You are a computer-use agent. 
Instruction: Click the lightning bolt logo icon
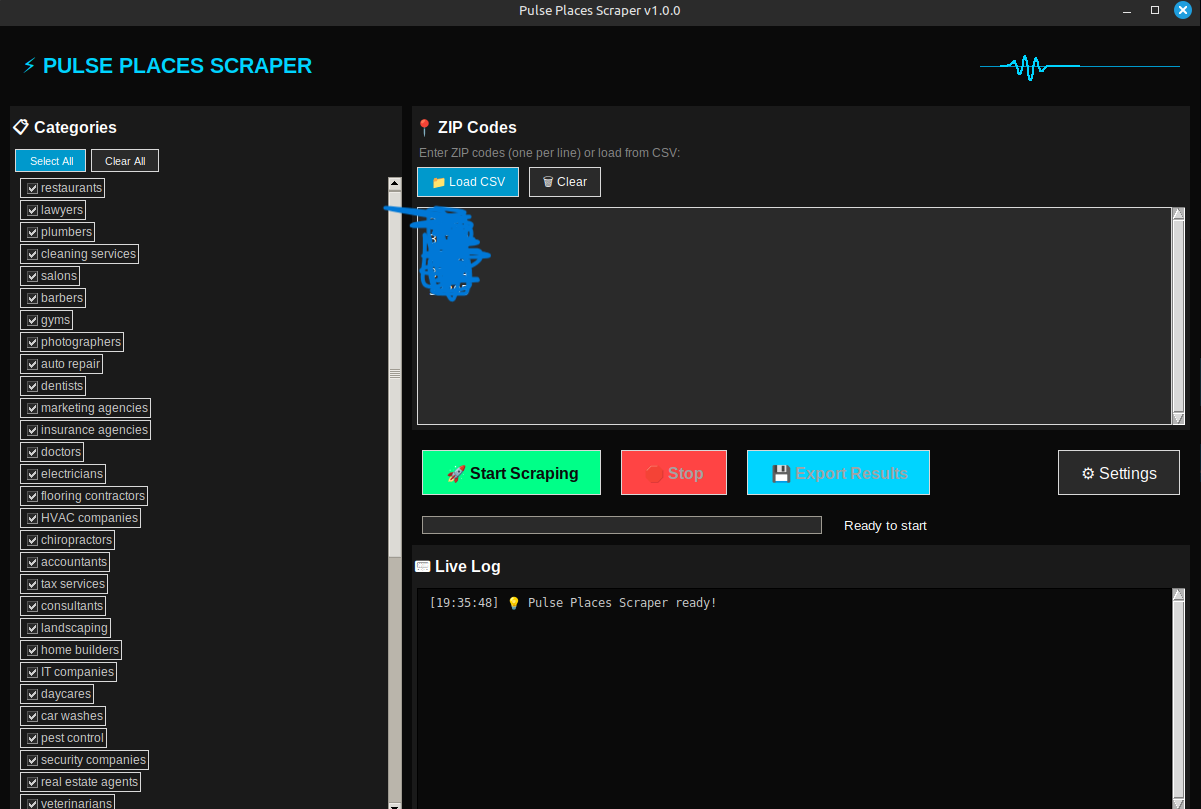tap(28, 65)
